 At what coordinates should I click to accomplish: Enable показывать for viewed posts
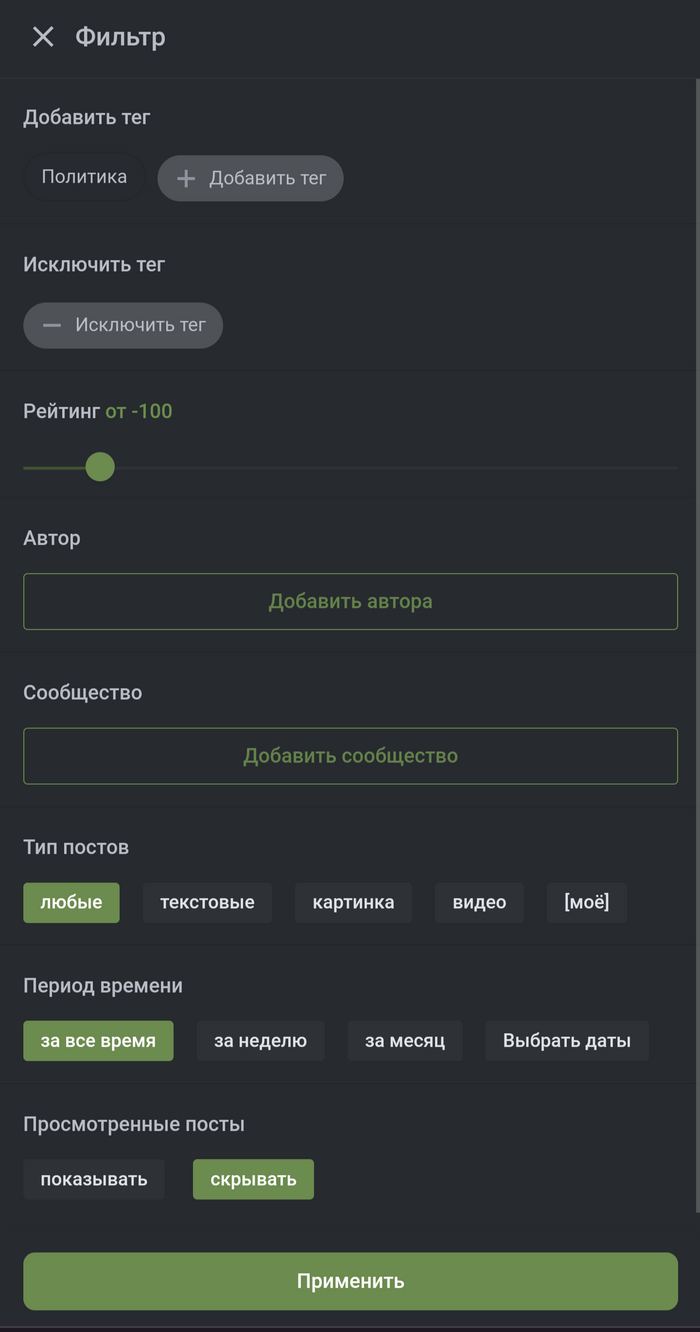(94, 1179)
